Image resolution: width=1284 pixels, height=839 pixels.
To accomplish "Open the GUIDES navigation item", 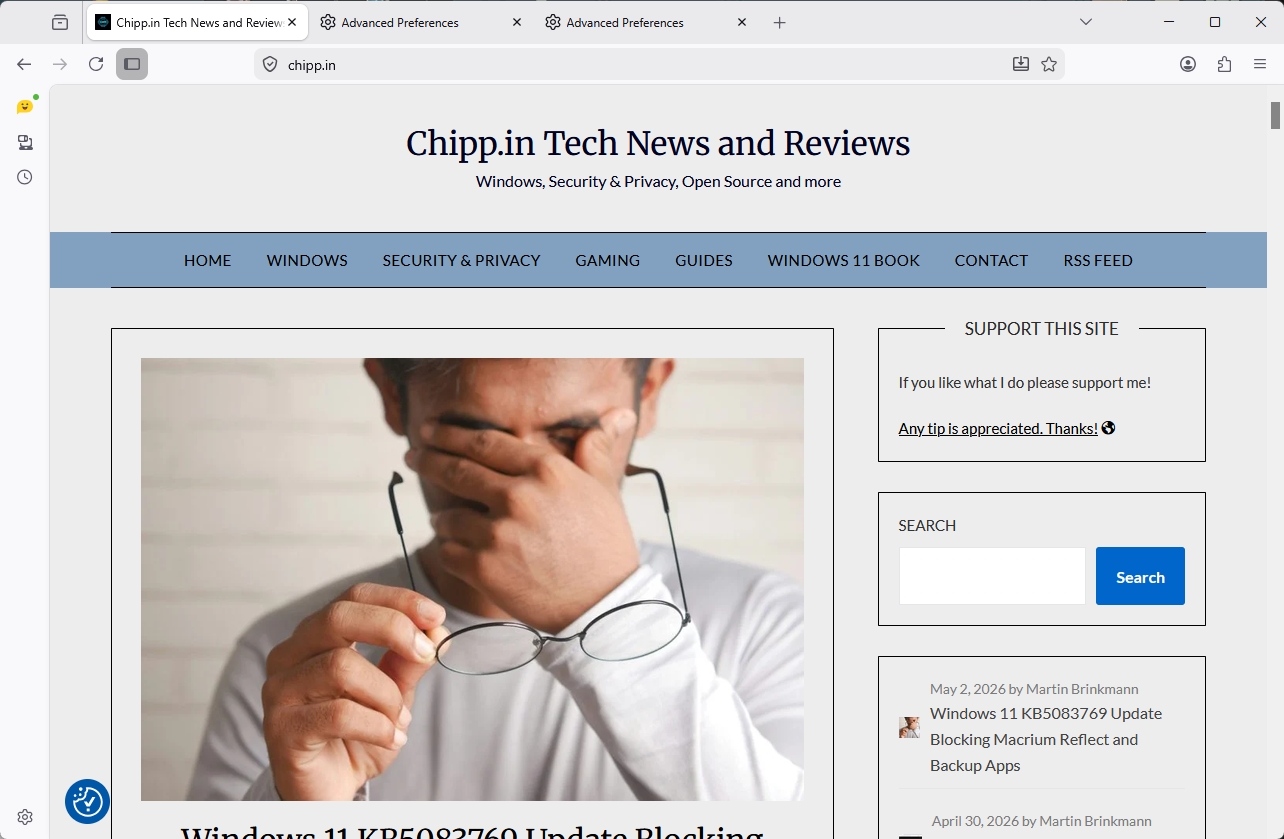I will pyautogui.click(x=704, y=260).
